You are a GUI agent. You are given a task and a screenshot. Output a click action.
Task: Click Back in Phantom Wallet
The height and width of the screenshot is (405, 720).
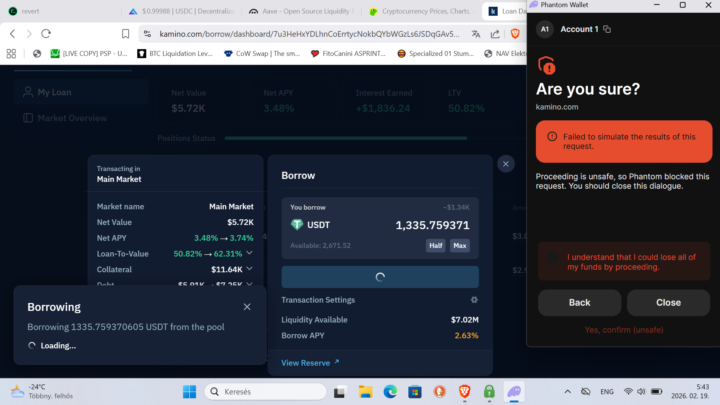pos(579,303)
